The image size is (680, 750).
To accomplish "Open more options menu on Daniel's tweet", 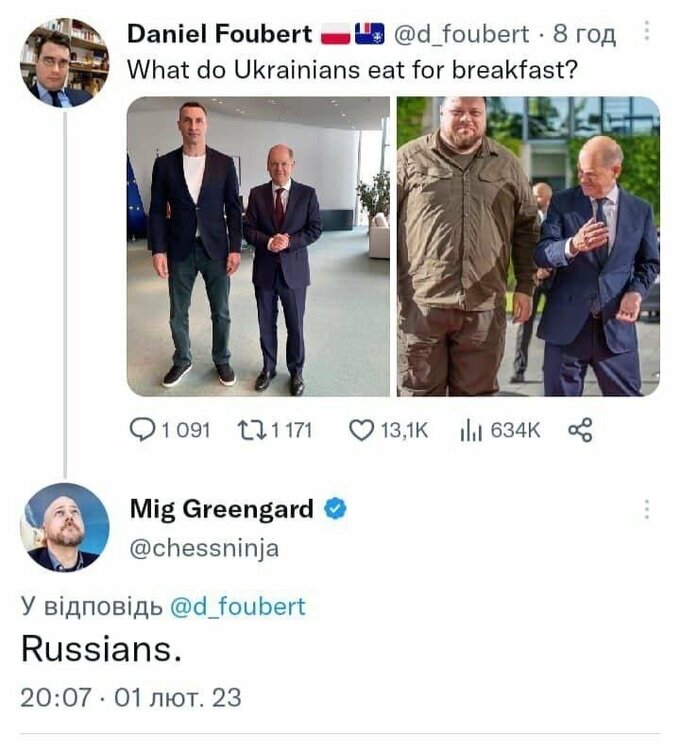I will 647,32.
